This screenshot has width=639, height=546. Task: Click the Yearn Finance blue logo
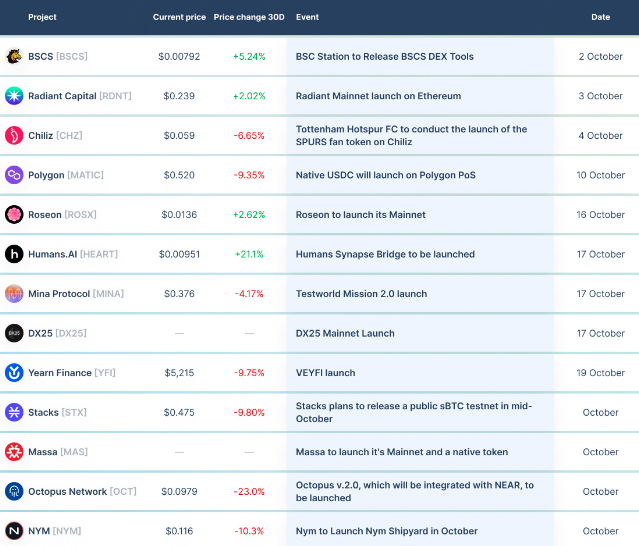click(x=14, y=372)
